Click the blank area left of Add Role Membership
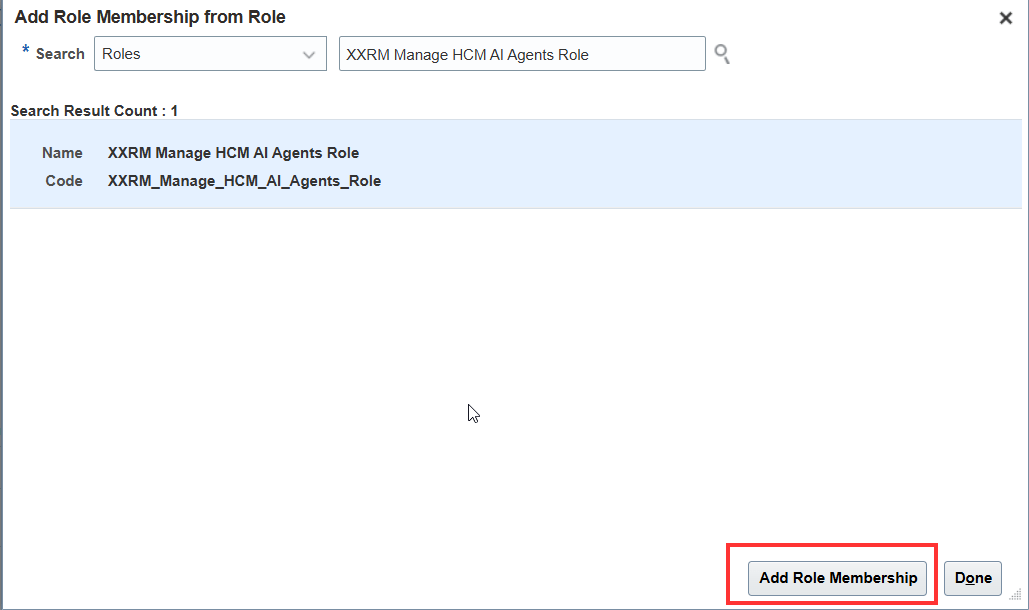The image size is (1029, 610). [x=400, y=578]
